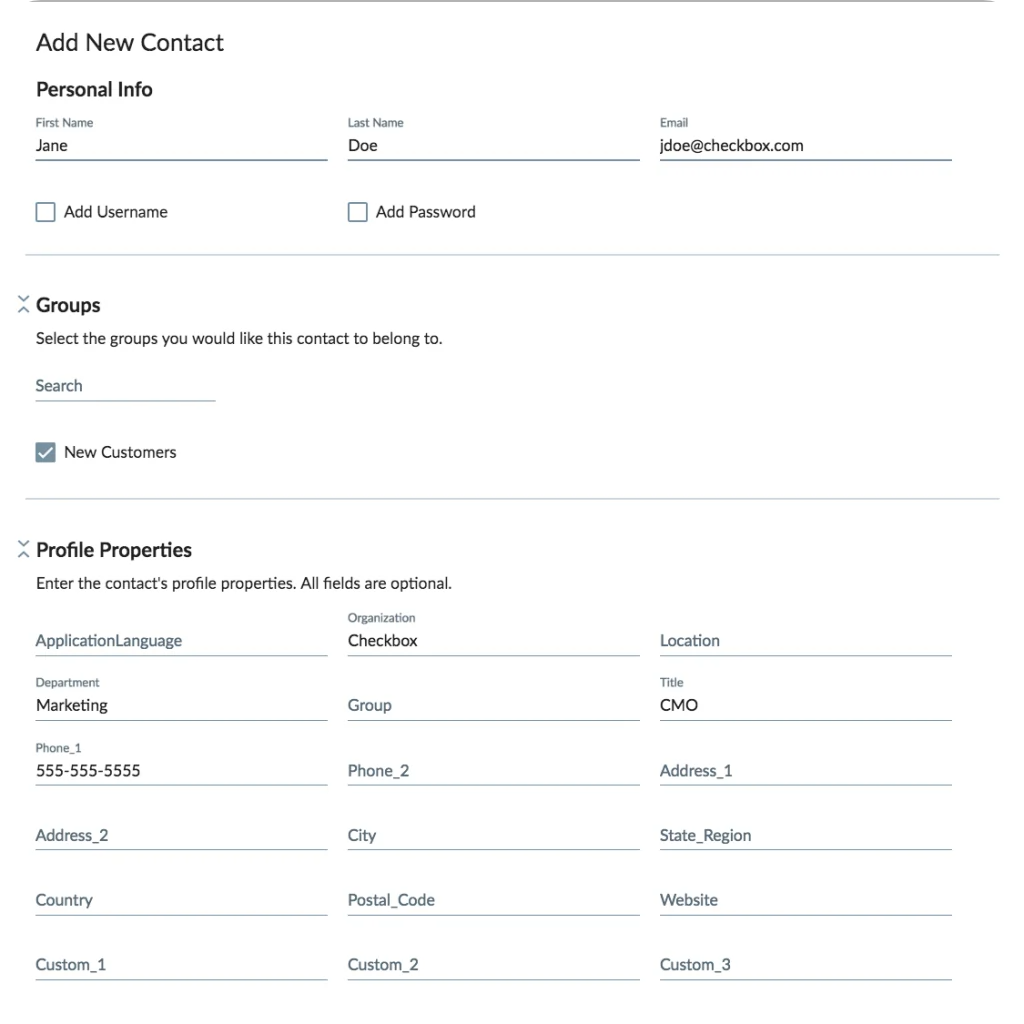1024x1024 pixels.
Task: Click the Phone_2 field
Action: point(493,771)
